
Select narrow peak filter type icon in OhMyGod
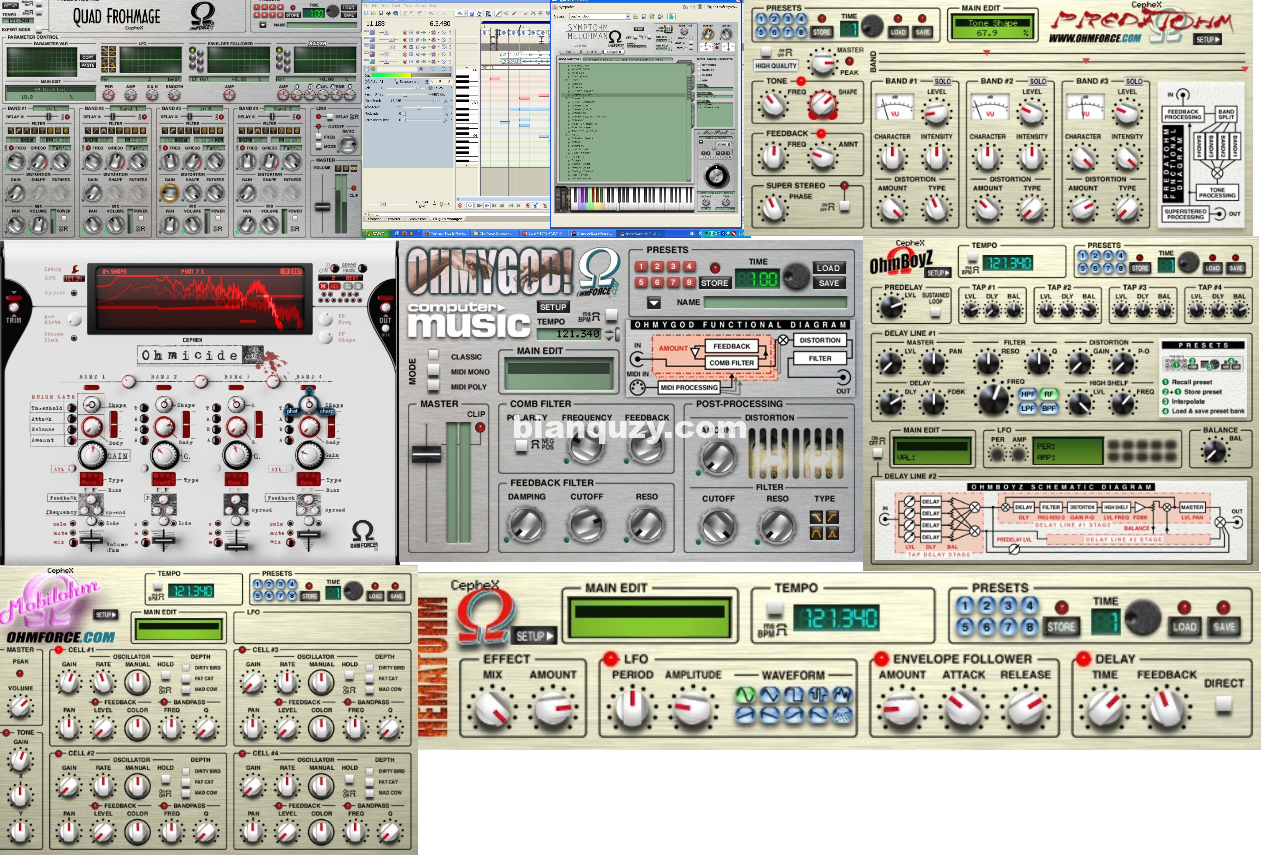(x=832, y=533)
